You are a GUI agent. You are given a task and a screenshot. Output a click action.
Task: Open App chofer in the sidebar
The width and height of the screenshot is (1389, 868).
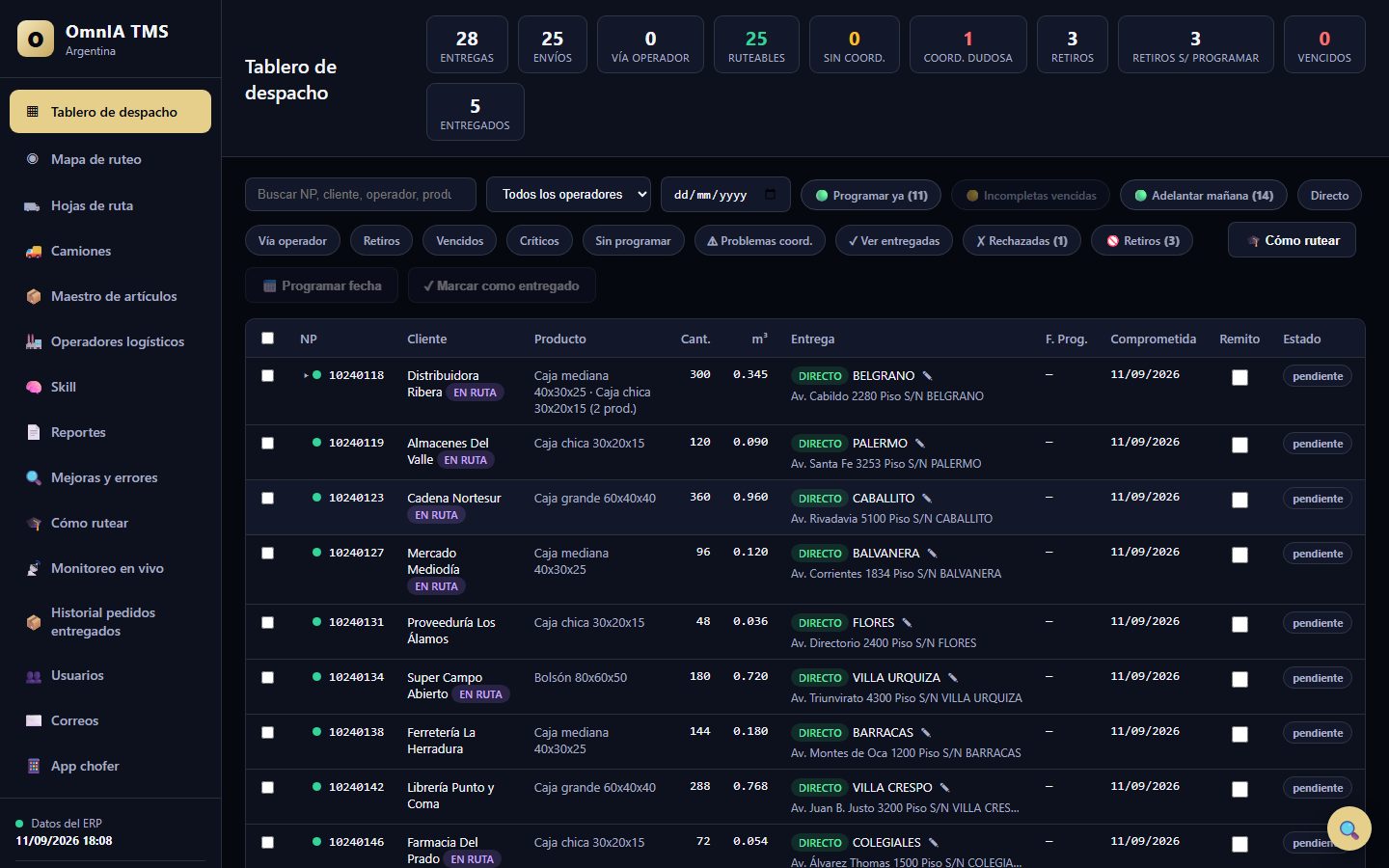click(110, 766)
